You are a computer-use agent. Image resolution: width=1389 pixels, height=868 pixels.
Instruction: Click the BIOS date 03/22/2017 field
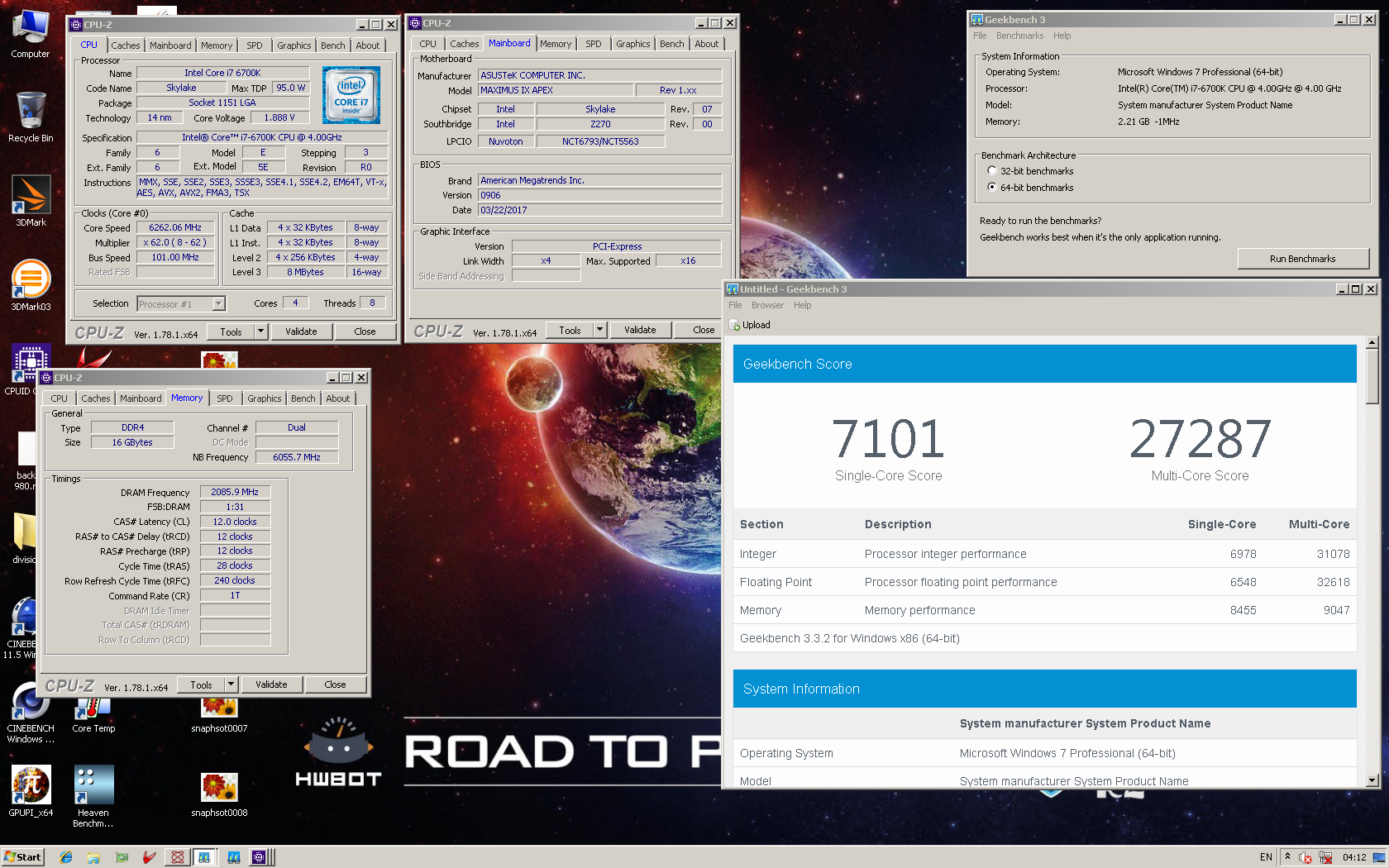600,210
